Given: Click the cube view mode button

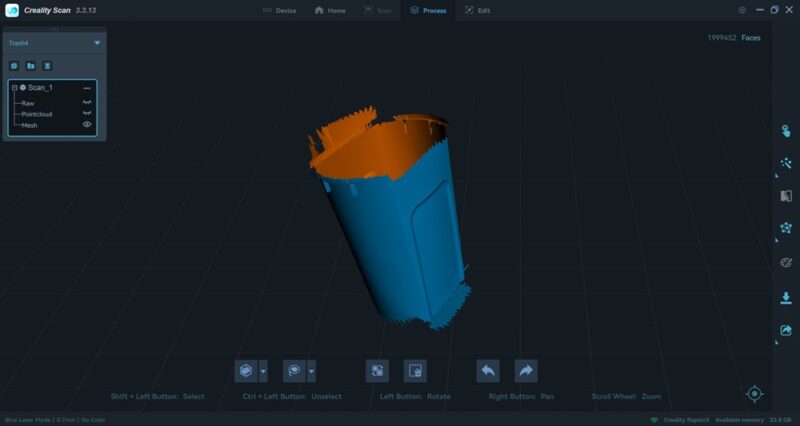Looking at the screenshot, I should click(x=245, y=371).
